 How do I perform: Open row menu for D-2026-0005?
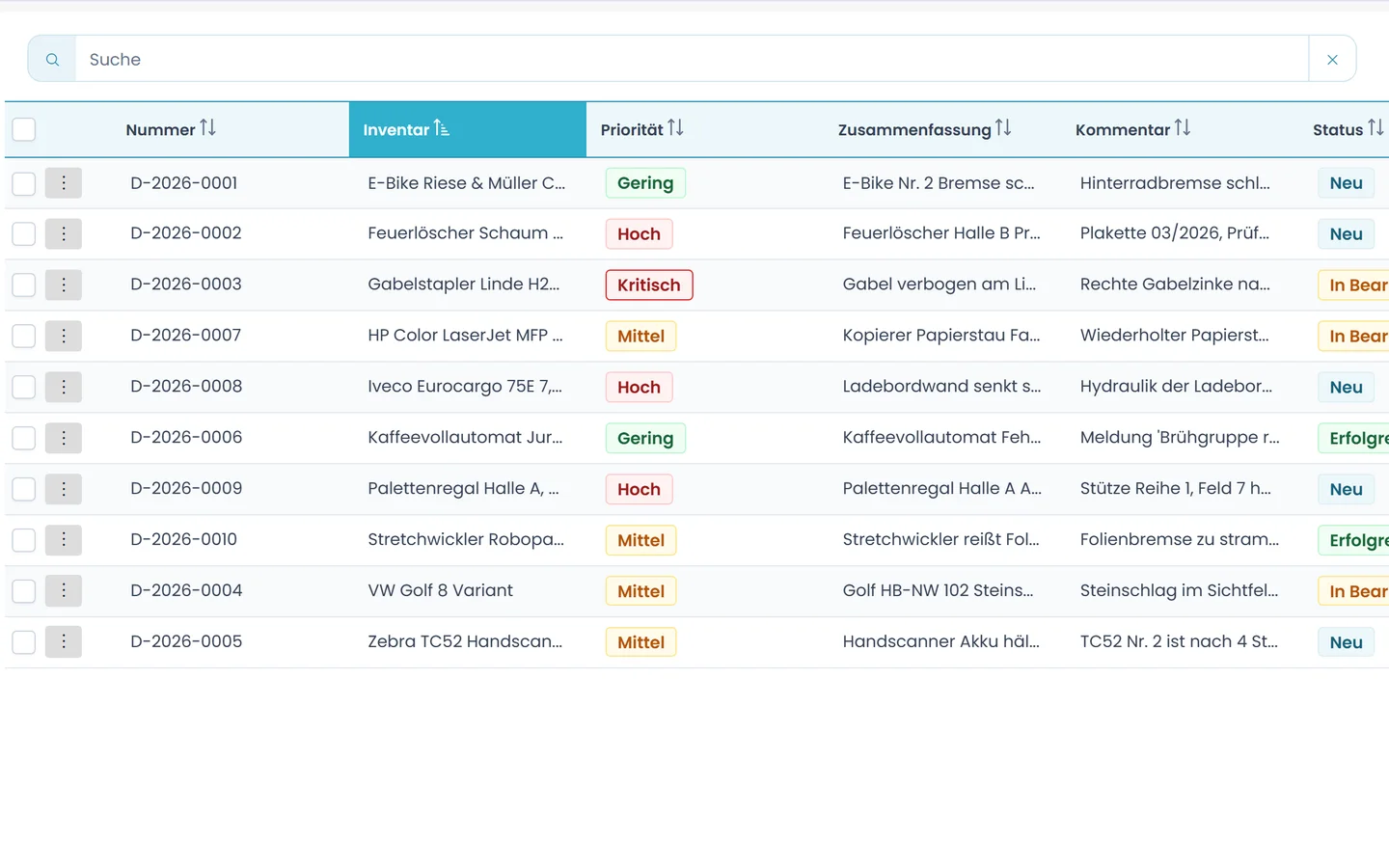(64, 642)
